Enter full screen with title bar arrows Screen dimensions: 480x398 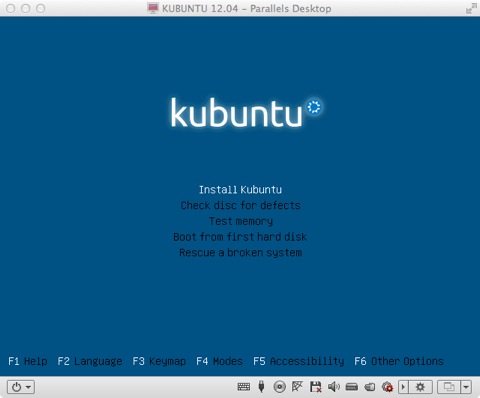tap(471, 8)
